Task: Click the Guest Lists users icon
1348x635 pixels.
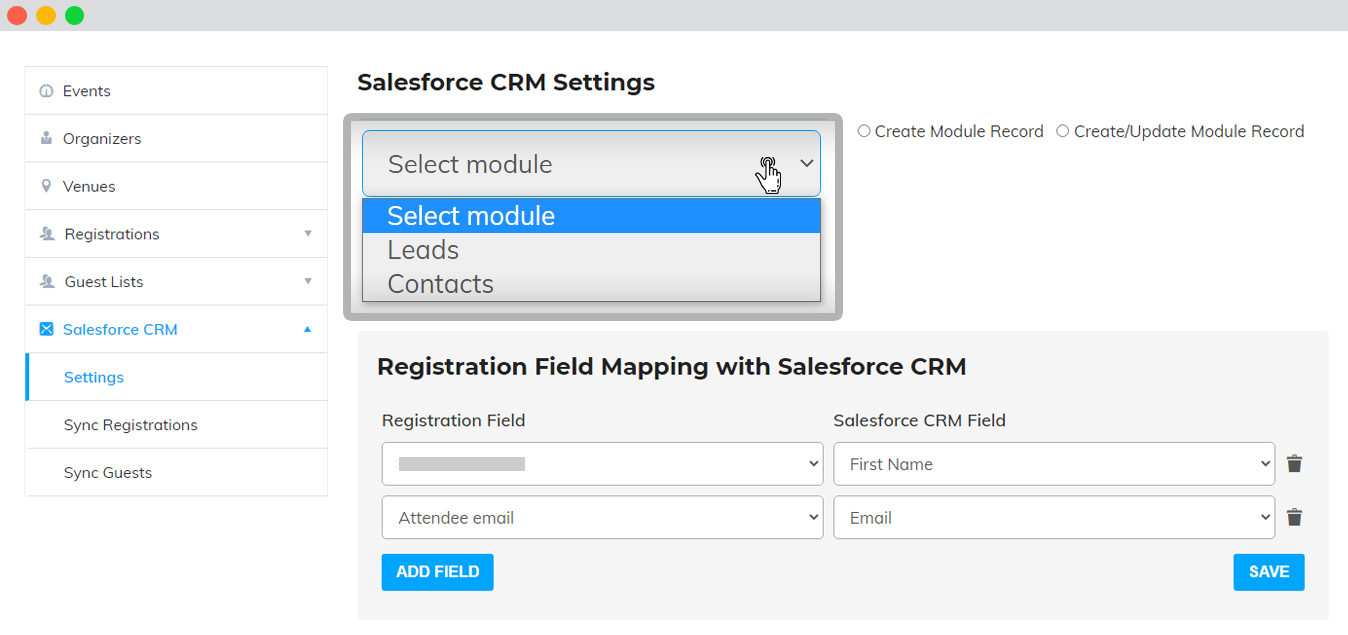Action: [x=47, y=282]
